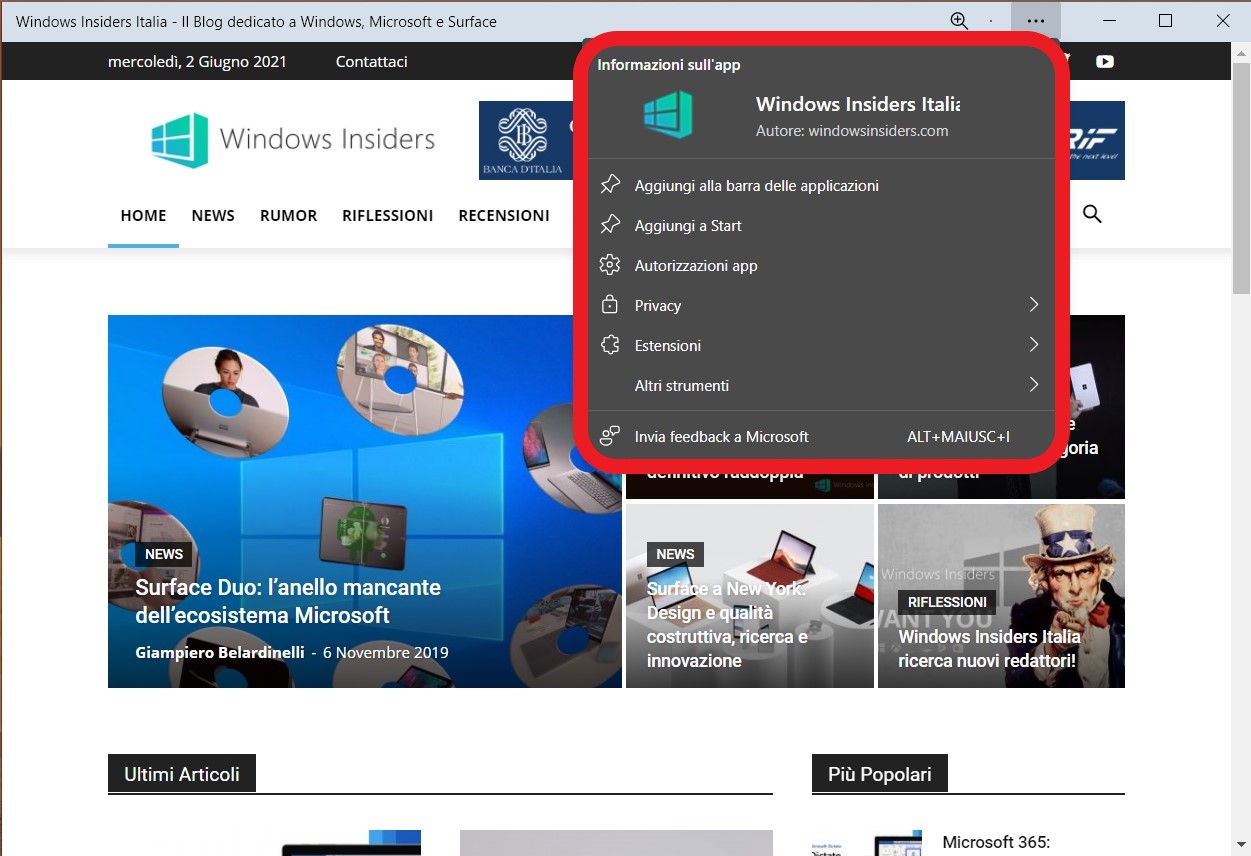Click the scrollbar down arrow
1251x856 pixels.
1241,845
